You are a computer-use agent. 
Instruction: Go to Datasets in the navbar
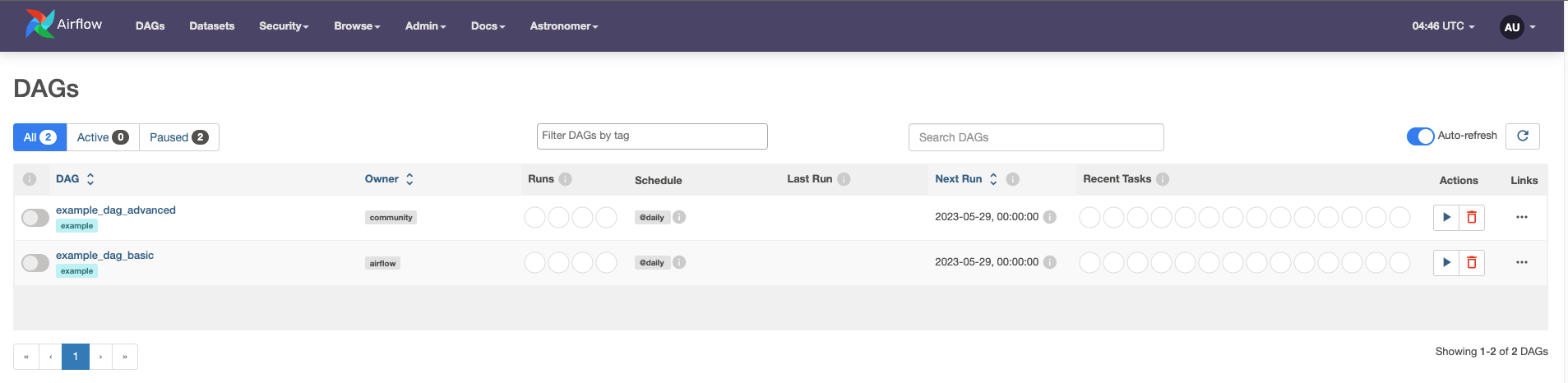click(211, 26)
